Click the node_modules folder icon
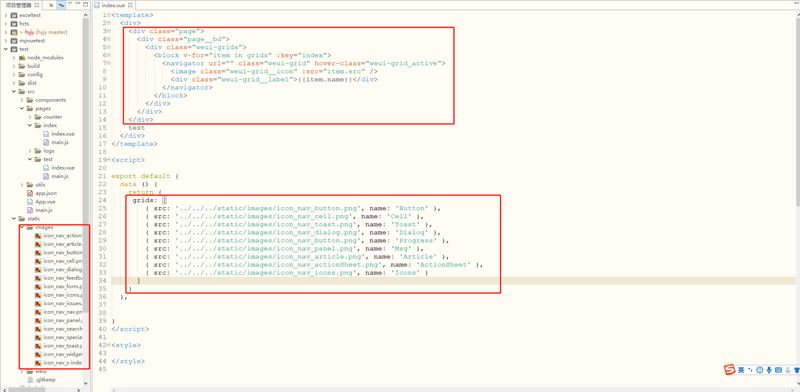 [x=22, y=58]
